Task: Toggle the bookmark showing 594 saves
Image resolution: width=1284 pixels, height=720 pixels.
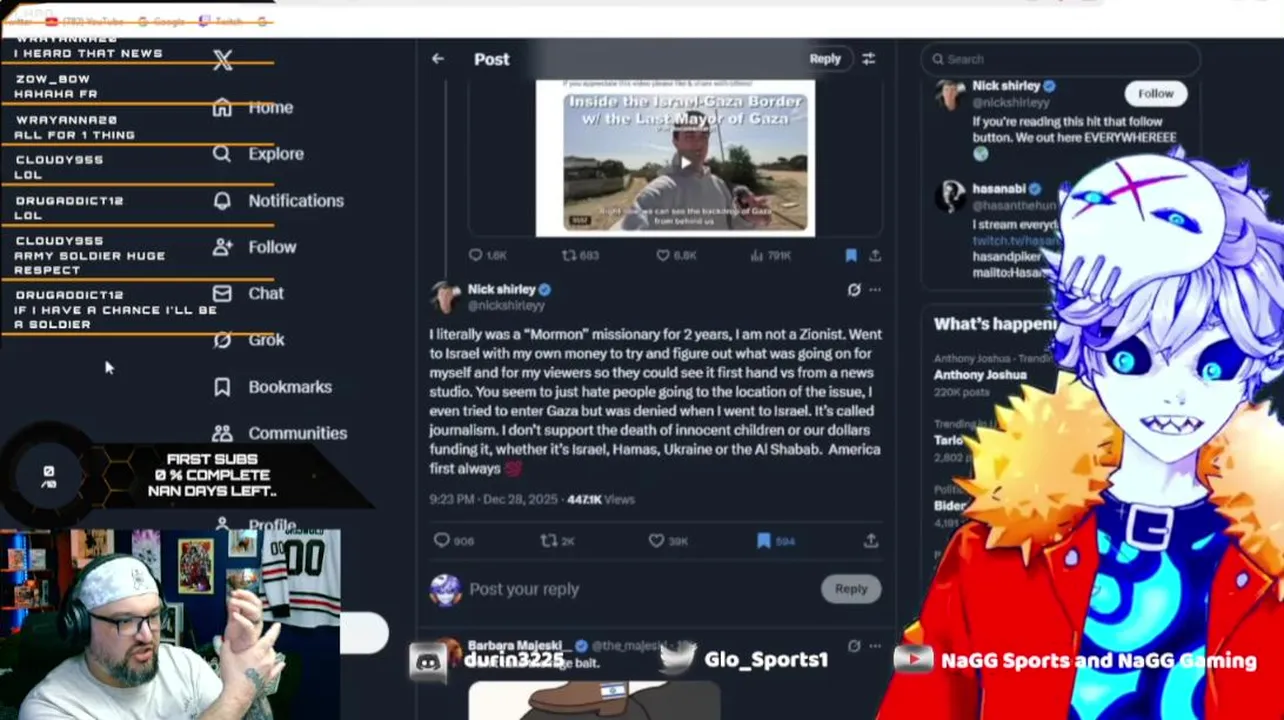Action: tap(764, 541)
